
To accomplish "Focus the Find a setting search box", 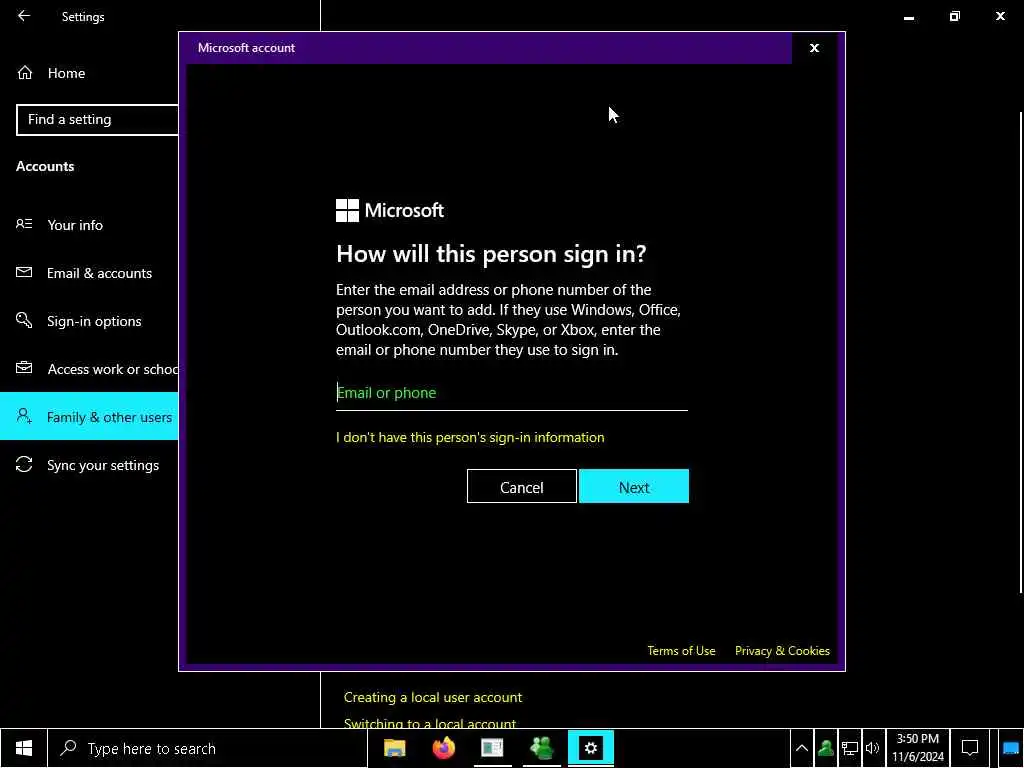I will tap(97, 120).
